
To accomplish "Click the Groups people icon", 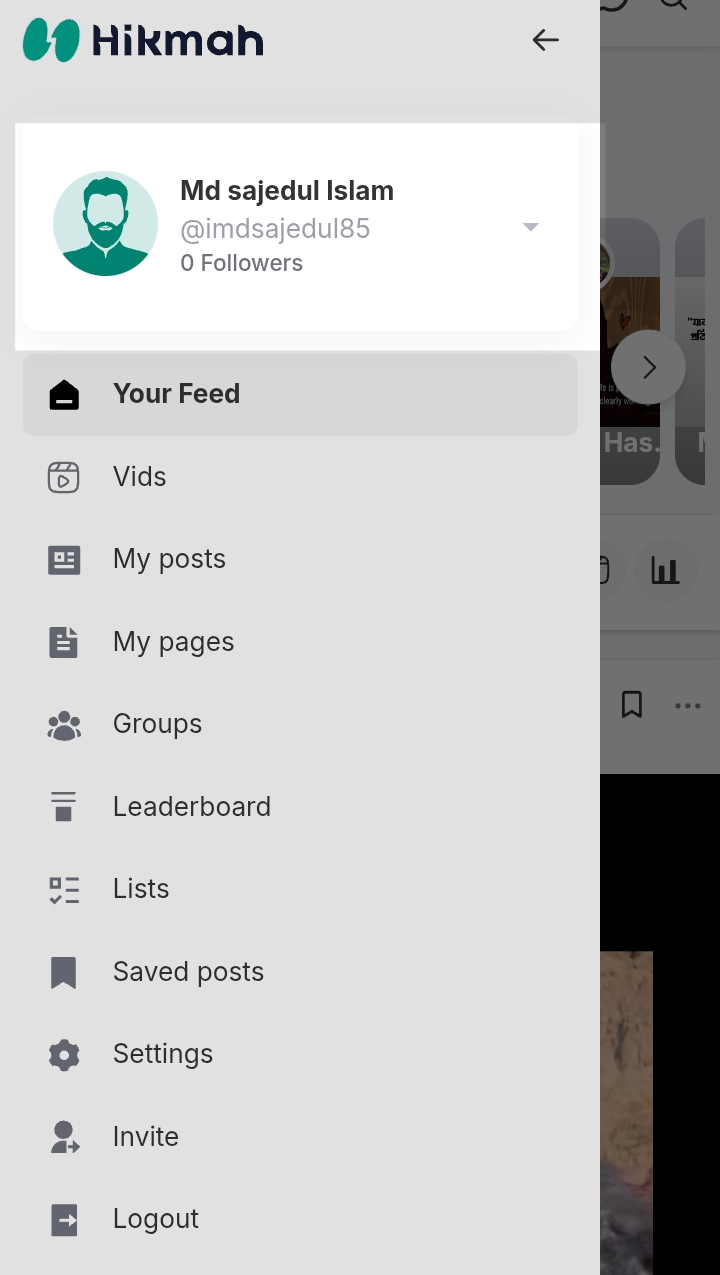I will (64, 725).
